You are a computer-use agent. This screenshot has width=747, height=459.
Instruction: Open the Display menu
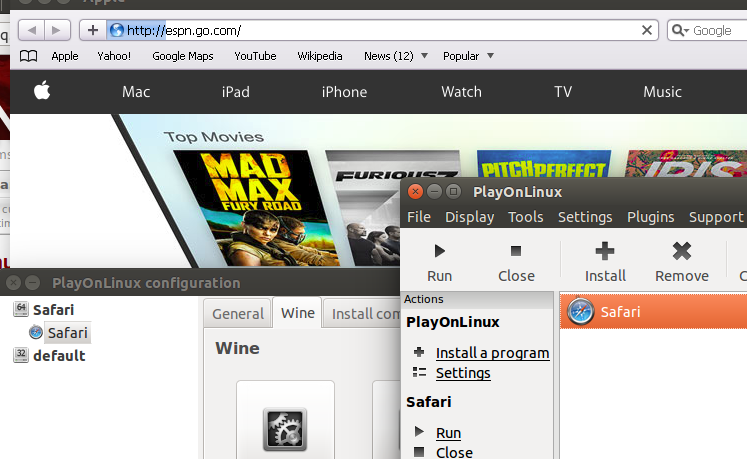469,217
